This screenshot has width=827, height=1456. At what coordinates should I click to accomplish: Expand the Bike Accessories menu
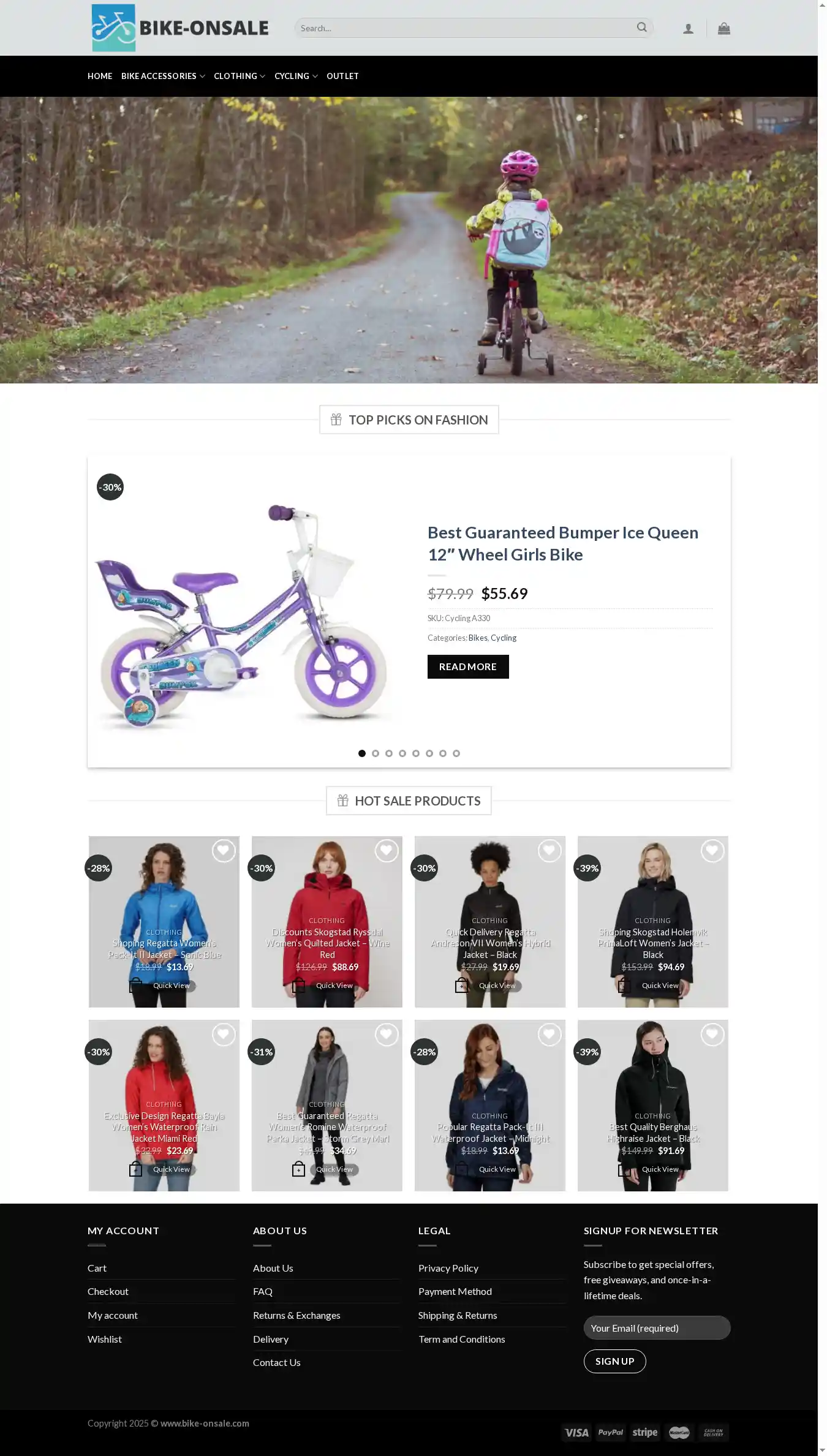click(x=163, y=76)
